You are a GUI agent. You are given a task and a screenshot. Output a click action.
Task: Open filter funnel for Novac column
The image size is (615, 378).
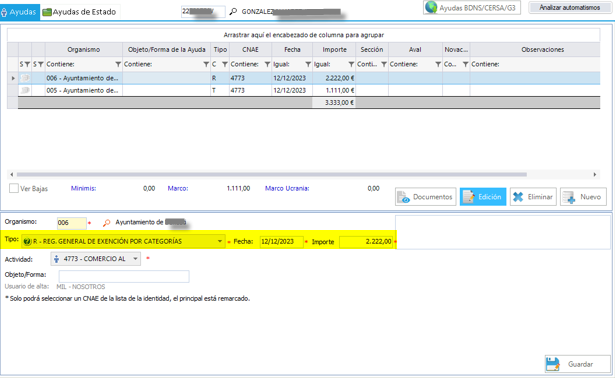[x=465, y=64]
